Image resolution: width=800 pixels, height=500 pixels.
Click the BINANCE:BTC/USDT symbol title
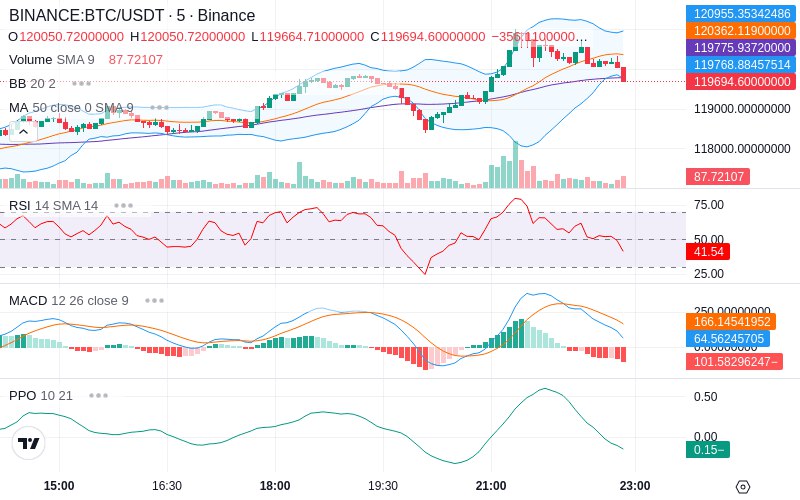[x=132, y=15]
